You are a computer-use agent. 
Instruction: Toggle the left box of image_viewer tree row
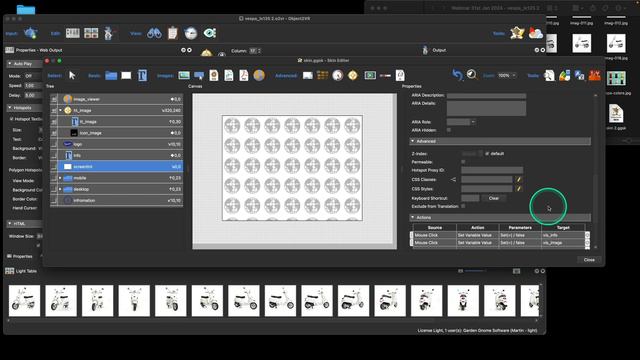tap(54, 99)
